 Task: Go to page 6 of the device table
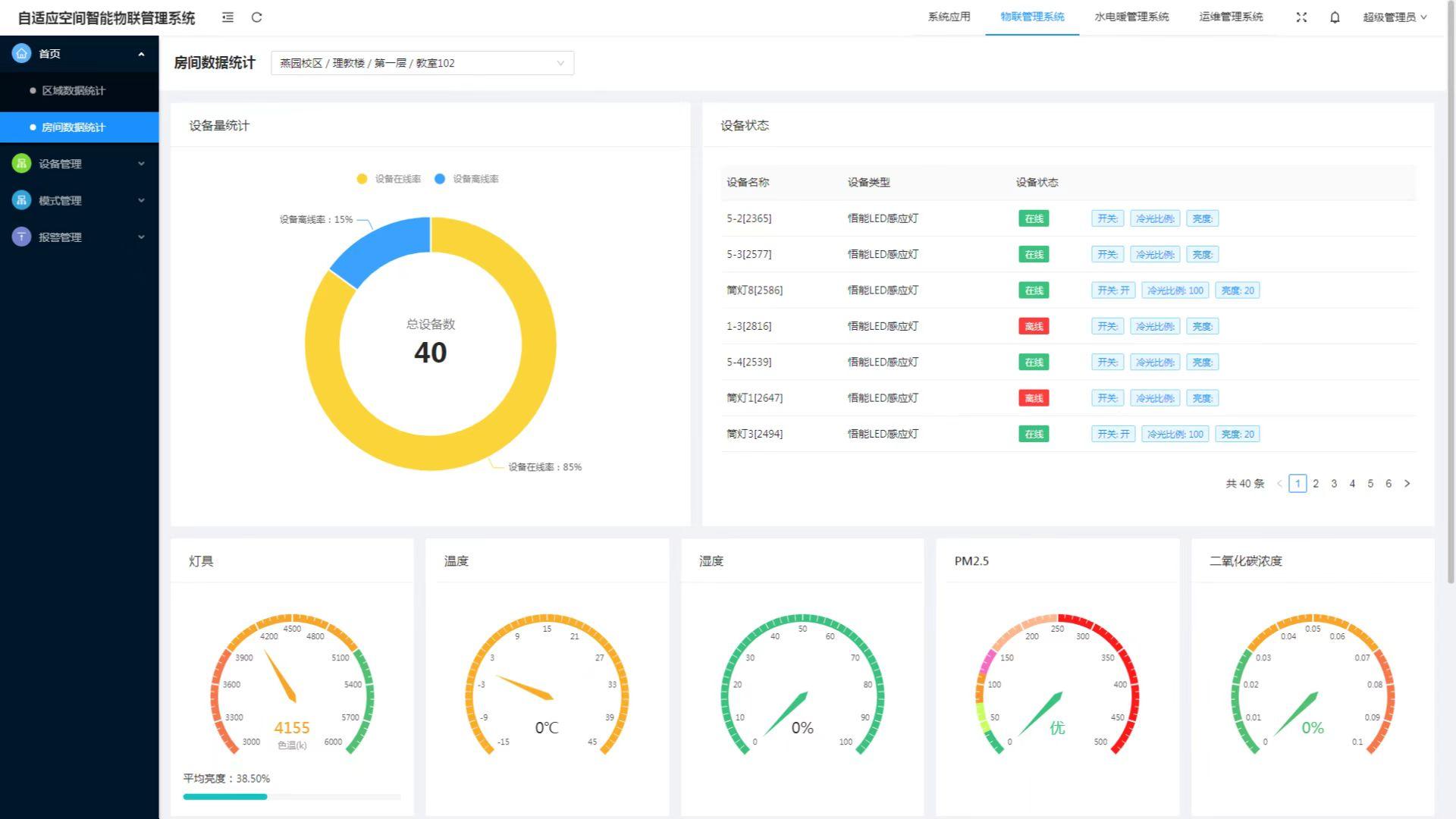click(1389, 484)
